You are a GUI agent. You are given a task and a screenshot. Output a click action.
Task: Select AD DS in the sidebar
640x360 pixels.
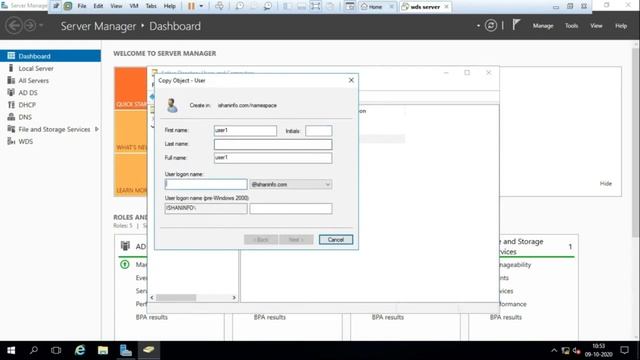pos(50,93)
